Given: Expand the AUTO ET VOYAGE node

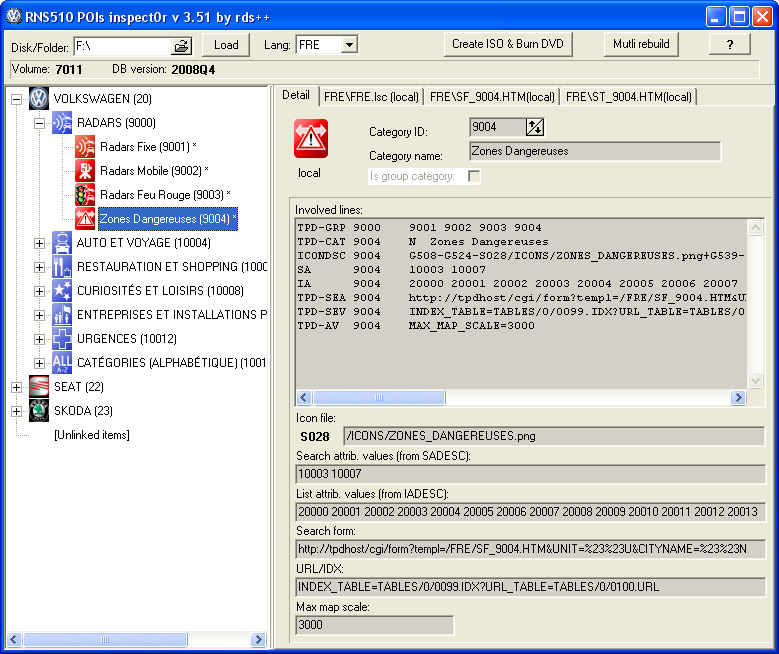Looking at the screenshot, I should click(x=40, y=243).
